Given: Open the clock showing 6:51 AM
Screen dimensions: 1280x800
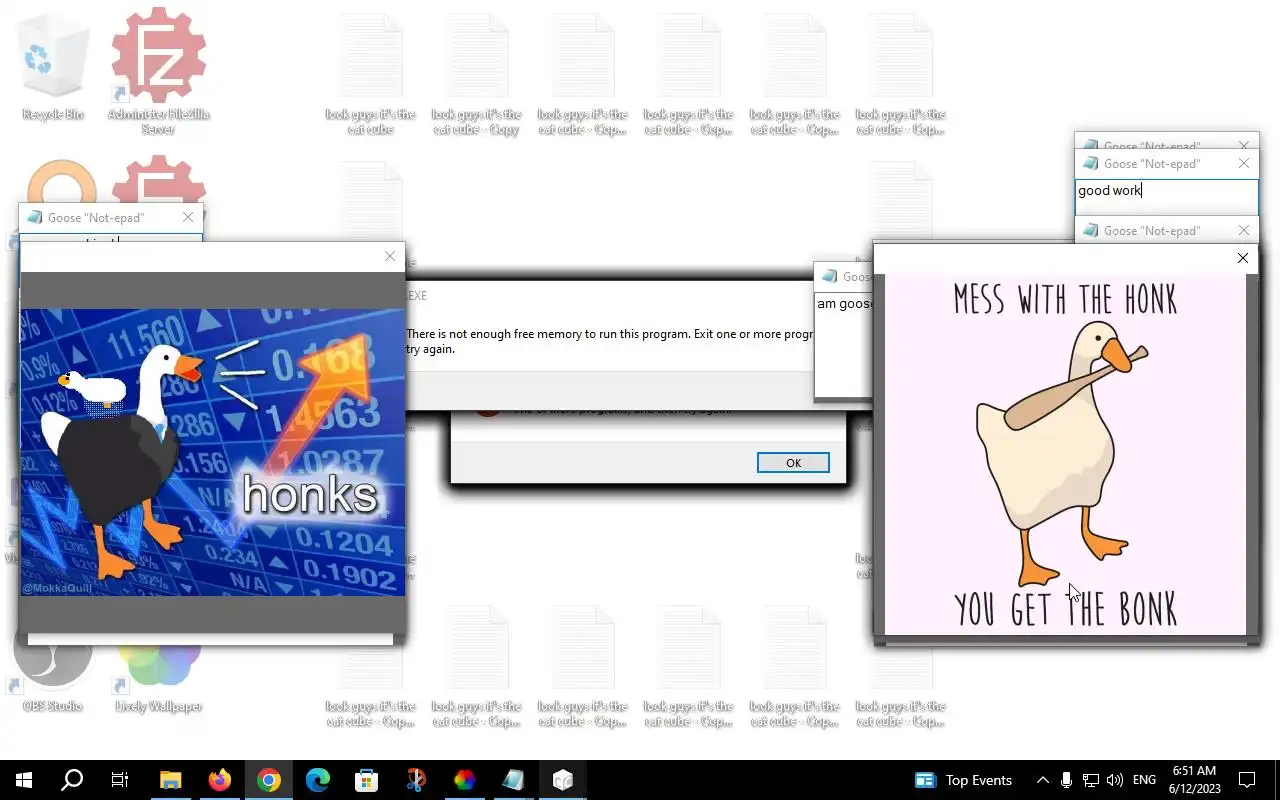Looking at the screenshot, I should (1194, 780).
